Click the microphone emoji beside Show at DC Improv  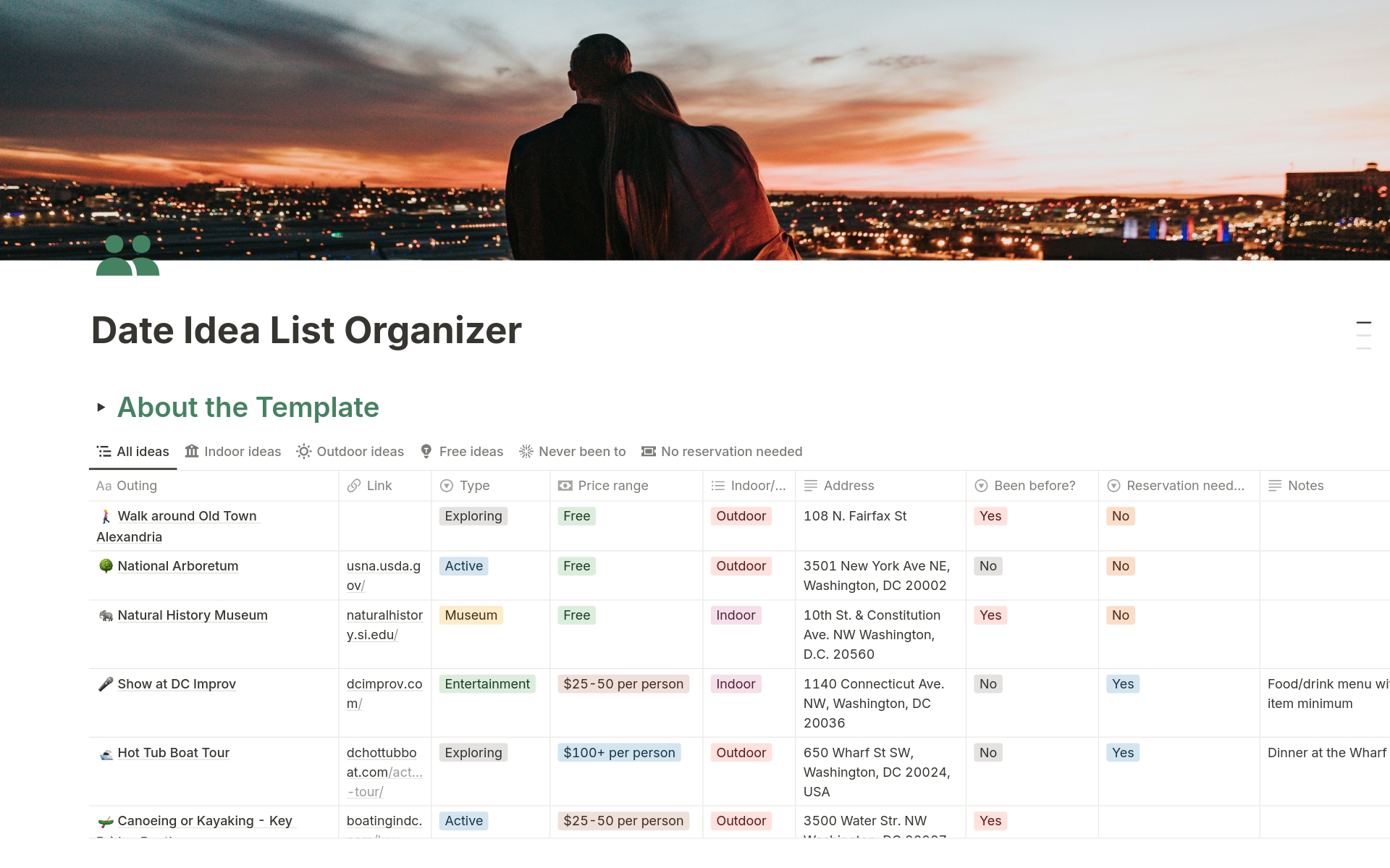[x=105, y=683]
